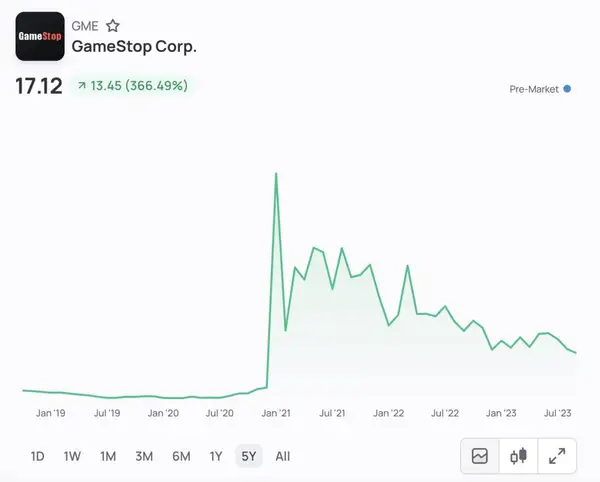Select the 6M time range
This screenshot has width=600, height=482.
coord(181,456)
